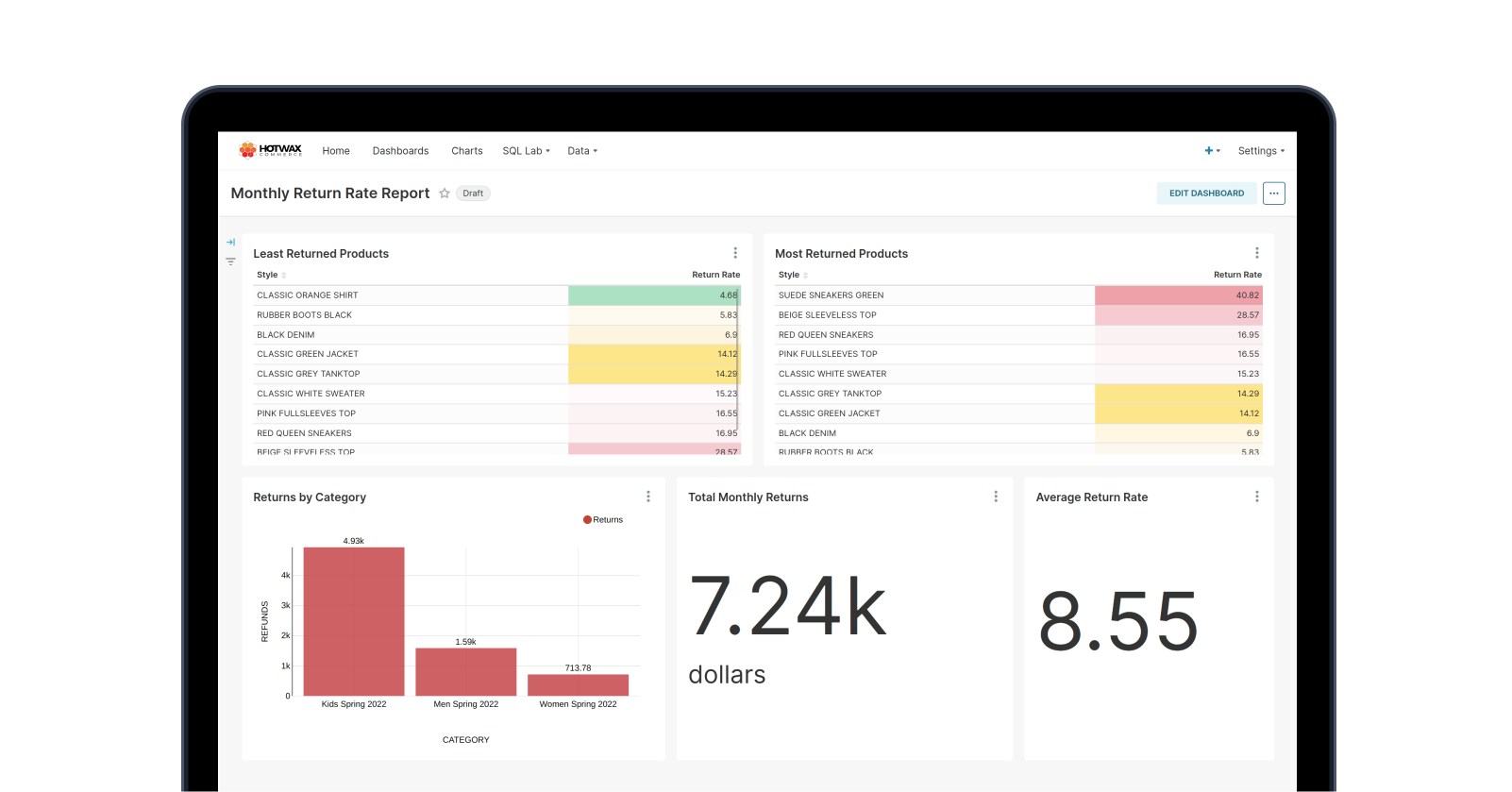Open the Charts menu item
Screen dimensions: 1512x792
click(466, 151)
